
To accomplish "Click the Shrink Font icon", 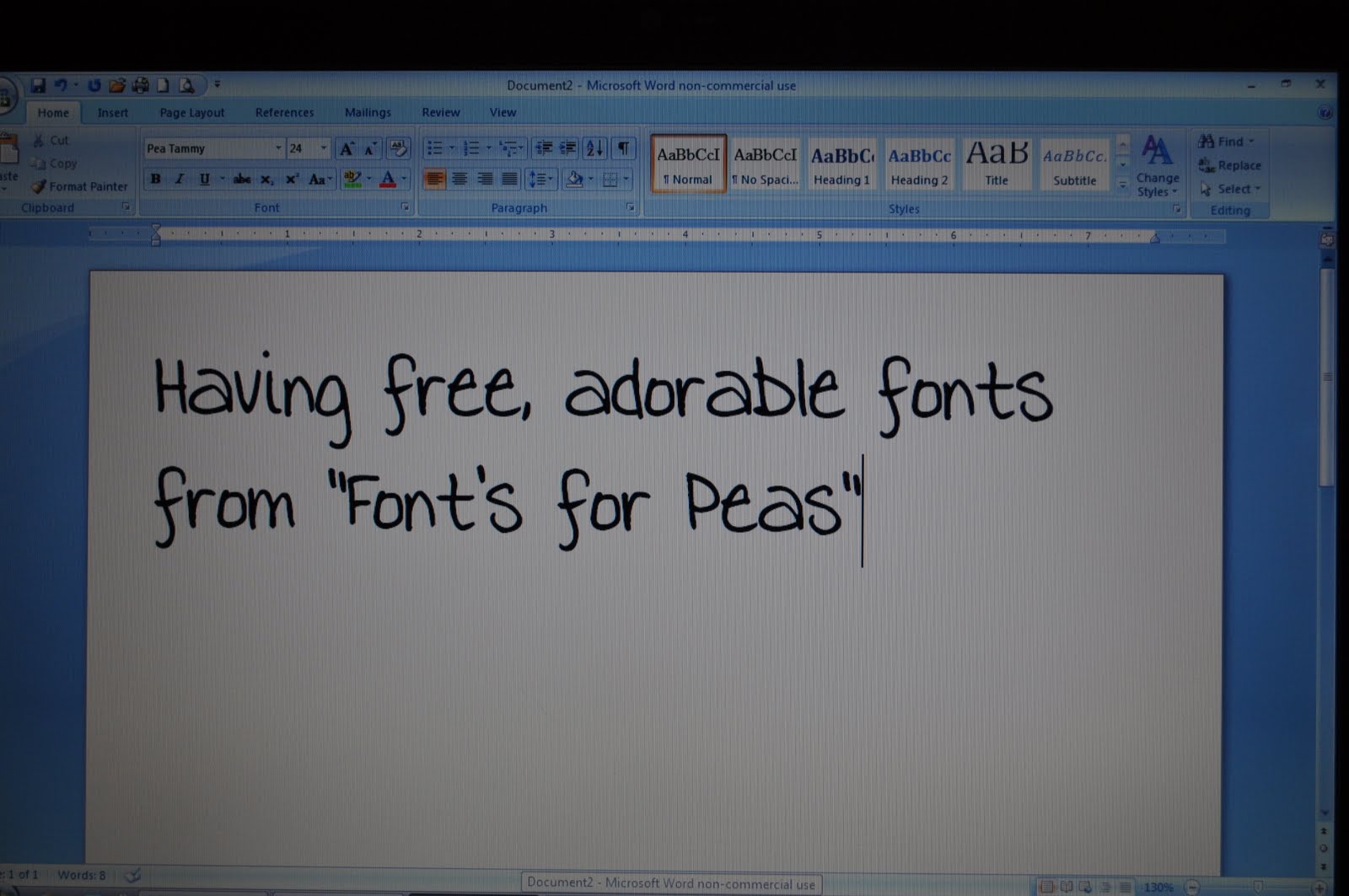I will 370,149.
